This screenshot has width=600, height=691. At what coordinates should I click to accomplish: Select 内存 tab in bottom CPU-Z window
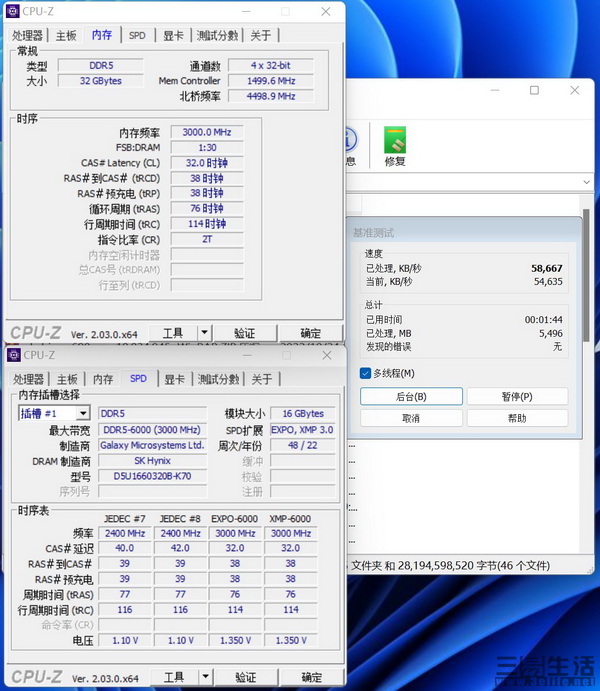(103, 379)
